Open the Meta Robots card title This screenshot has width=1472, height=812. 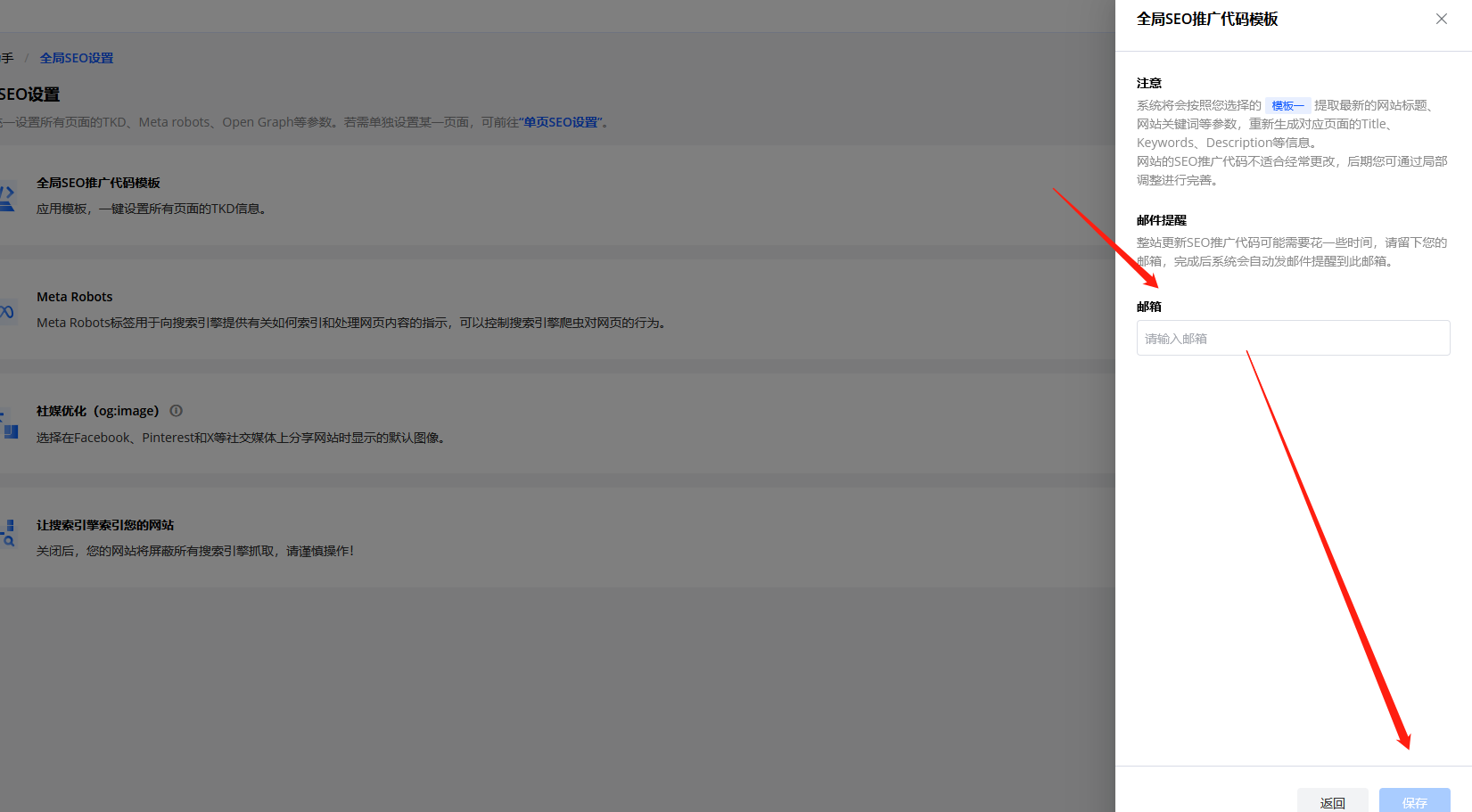pyautogui.click(x=75, y=297)
